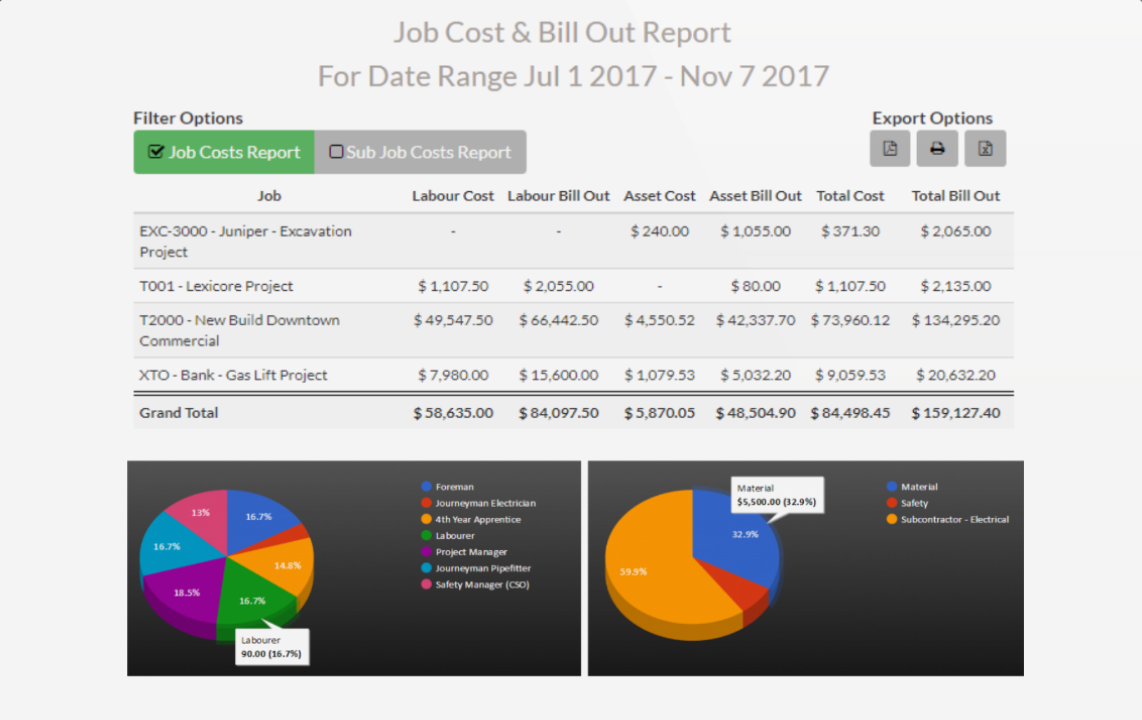This screenshot has height=720, width=1142.
Task: Toggle the Job Costs Report checkbox
Action: point(156,152)
